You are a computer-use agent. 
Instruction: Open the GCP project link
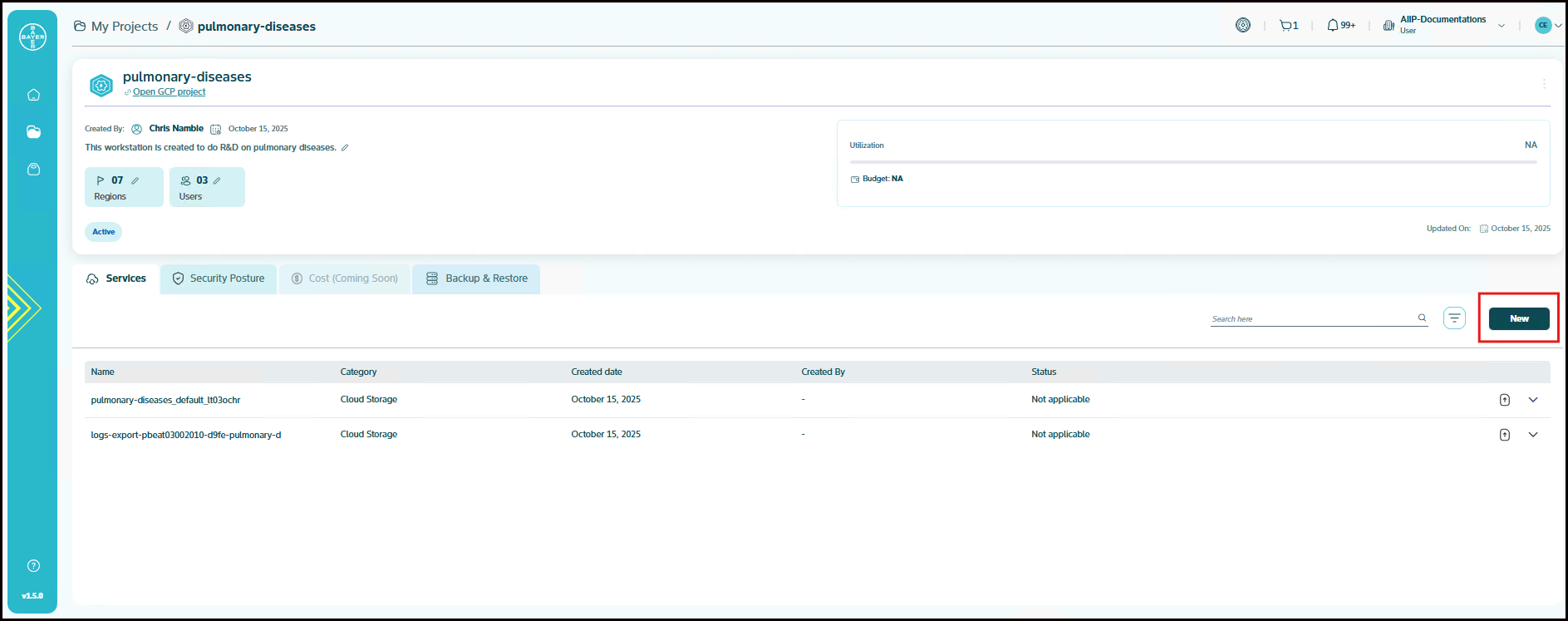click(169, 92)
